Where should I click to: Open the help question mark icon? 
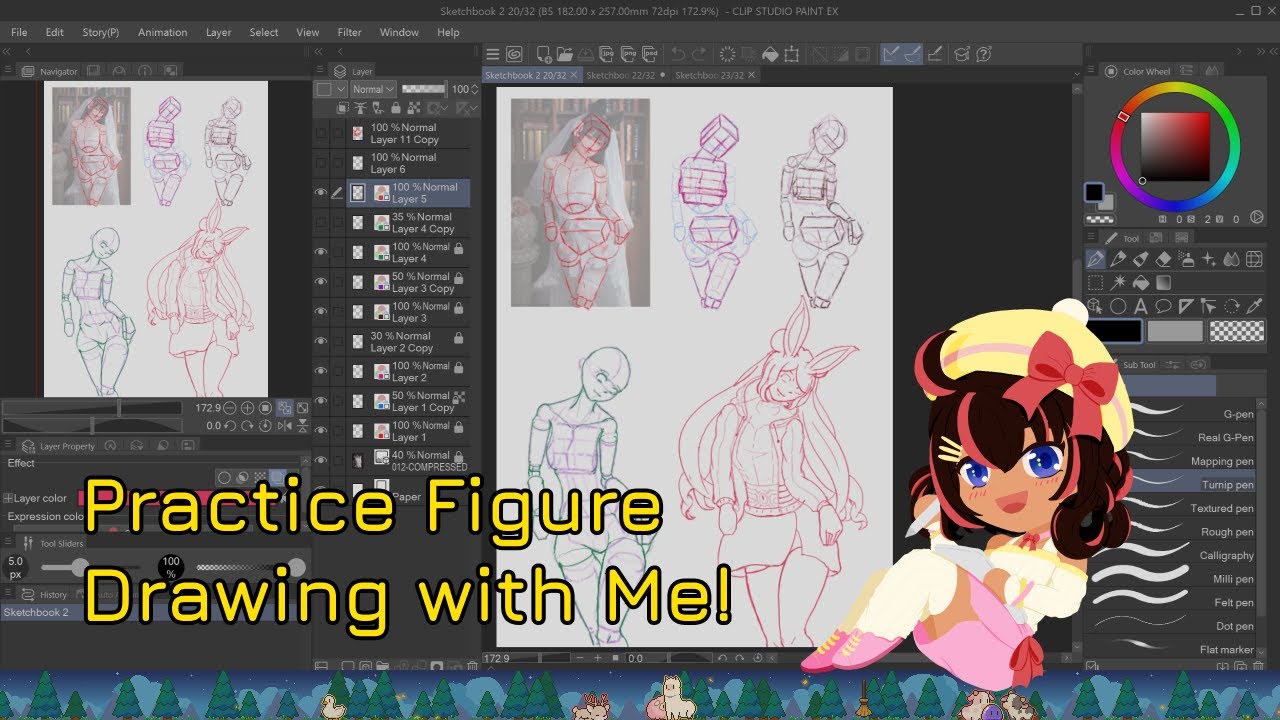(x=984, y=54)
